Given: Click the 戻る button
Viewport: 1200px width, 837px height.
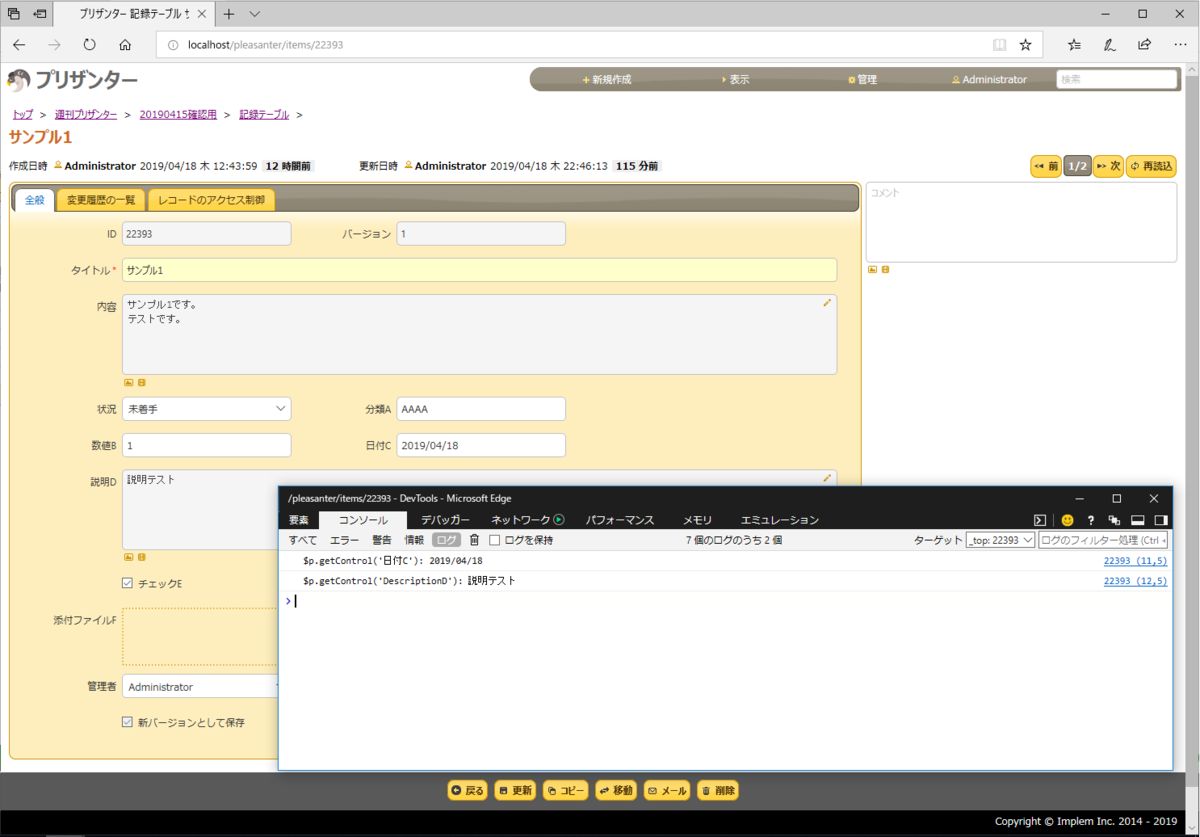Looking at the screenshot, I should coord(467,791).
